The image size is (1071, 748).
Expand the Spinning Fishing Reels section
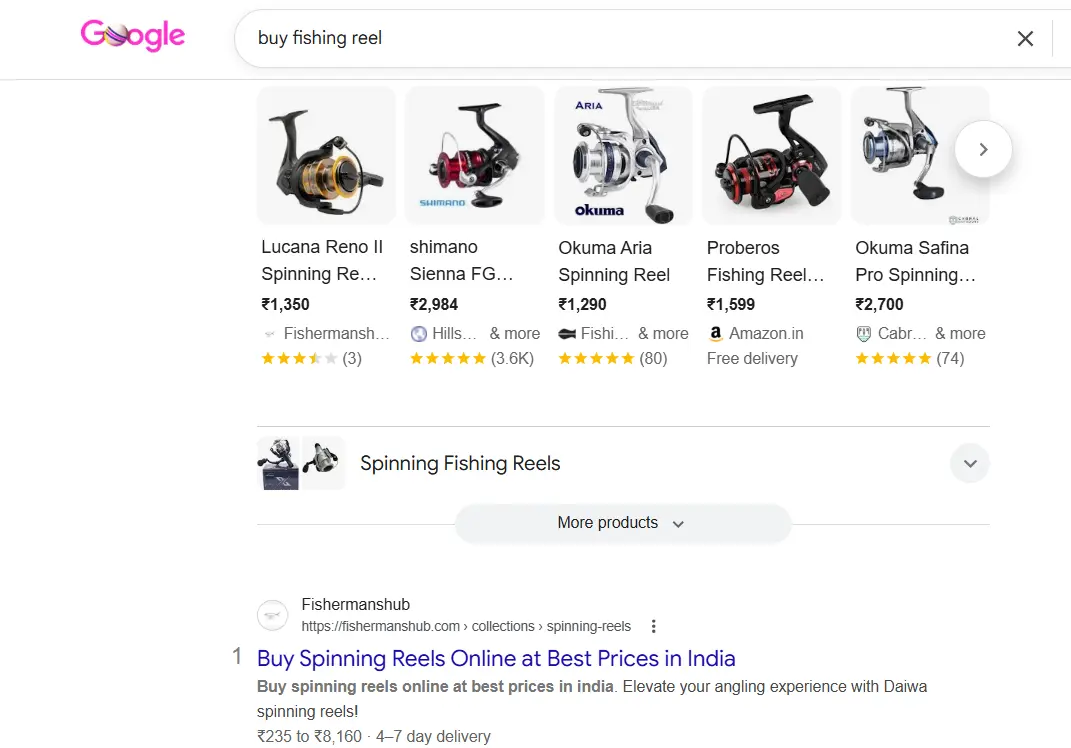[x=969, y=464]
